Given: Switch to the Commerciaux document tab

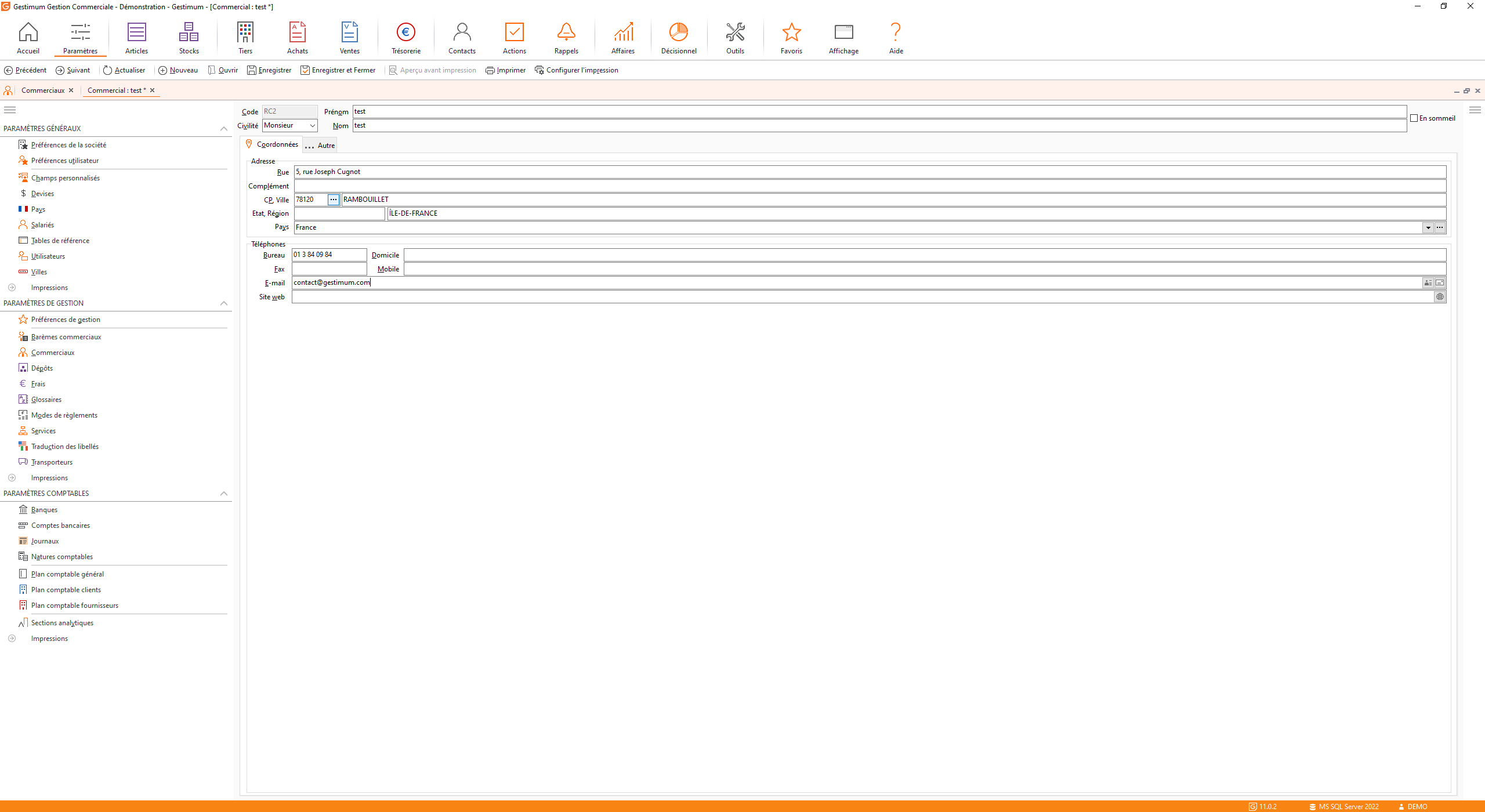Looking at the screenshot, I should [x=43, y=90].
